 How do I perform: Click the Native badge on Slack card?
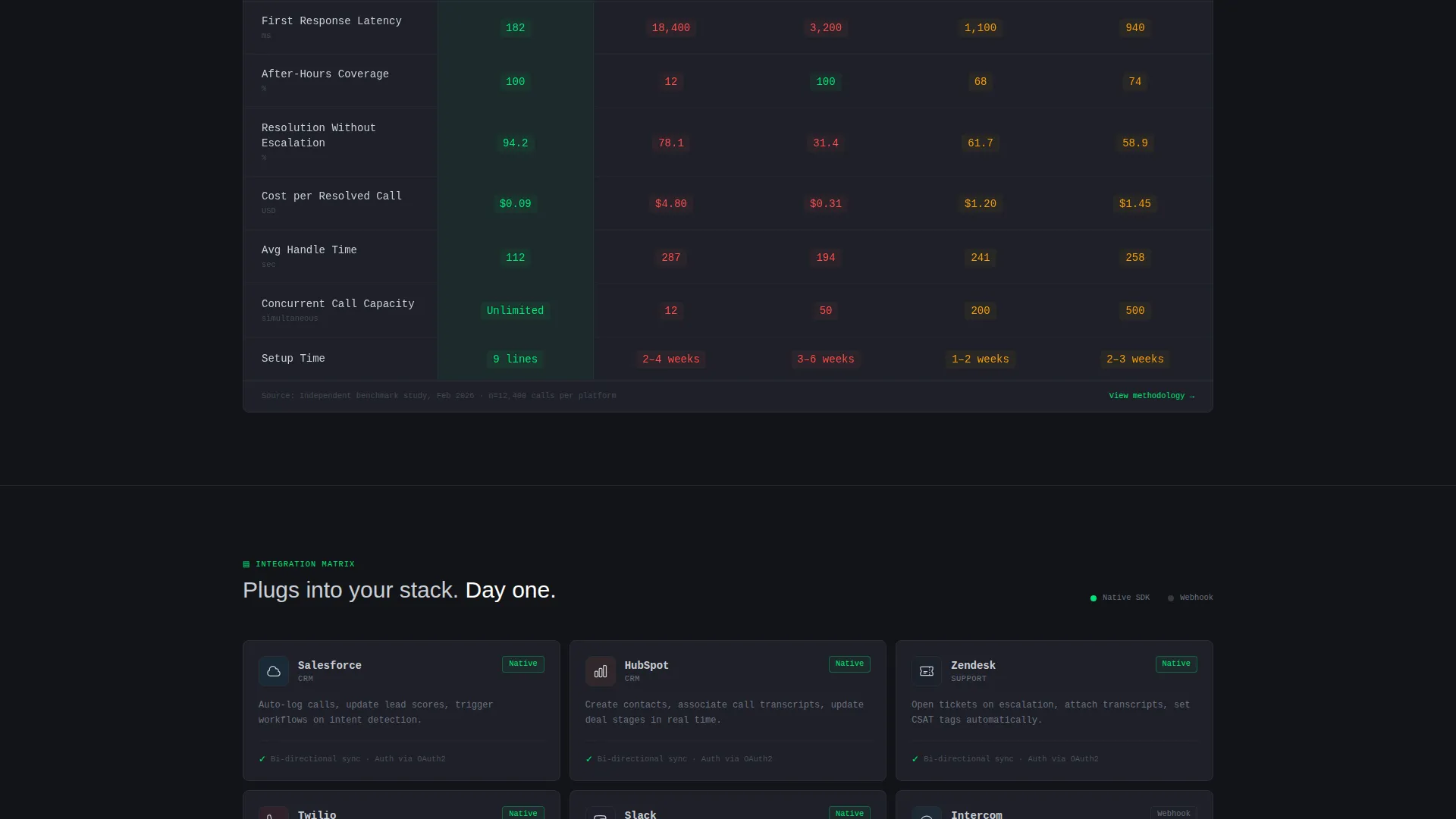tap(849, 813)
